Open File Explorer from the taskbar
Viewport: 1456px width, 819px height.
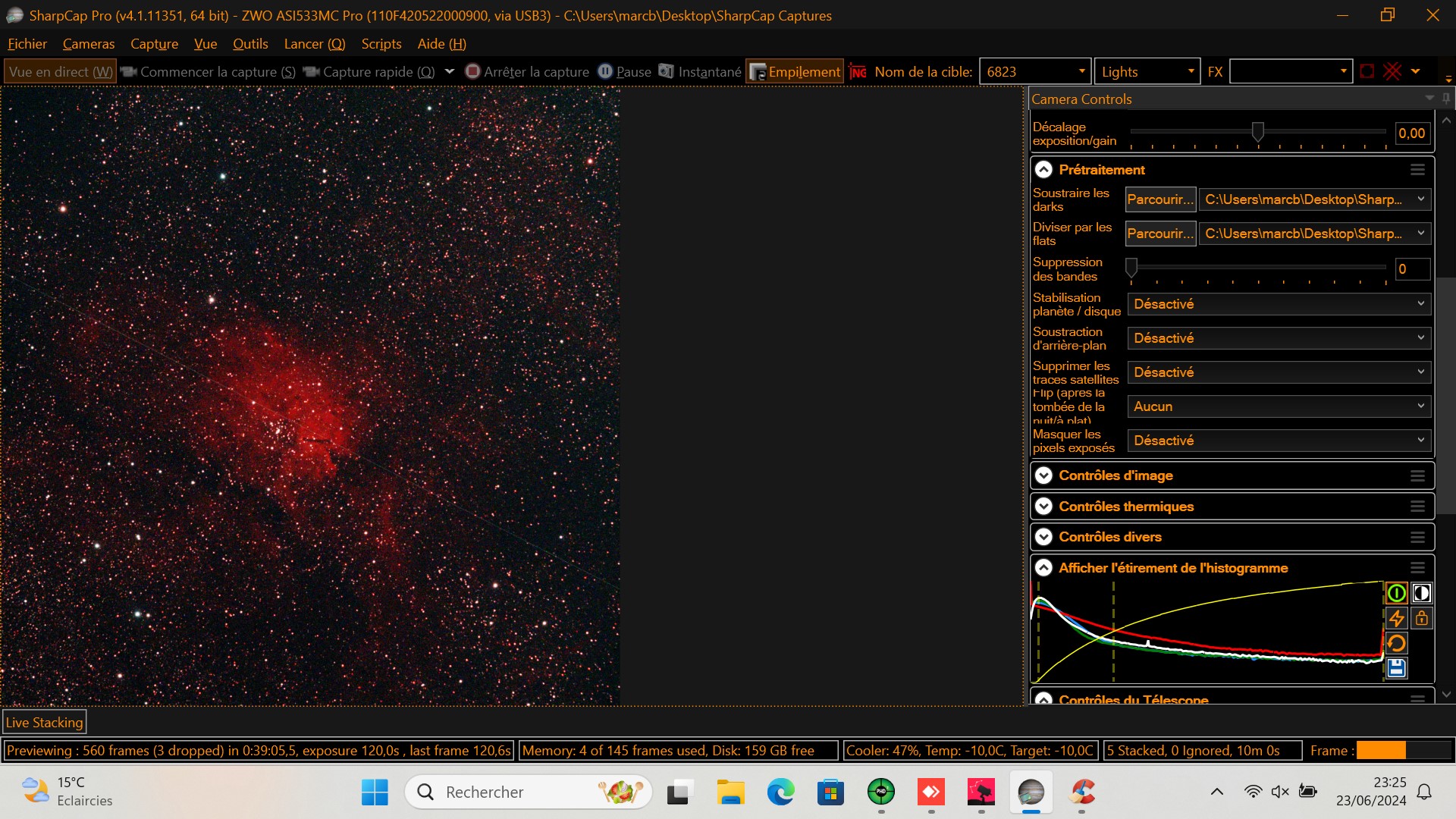click(x=730, y=792)
